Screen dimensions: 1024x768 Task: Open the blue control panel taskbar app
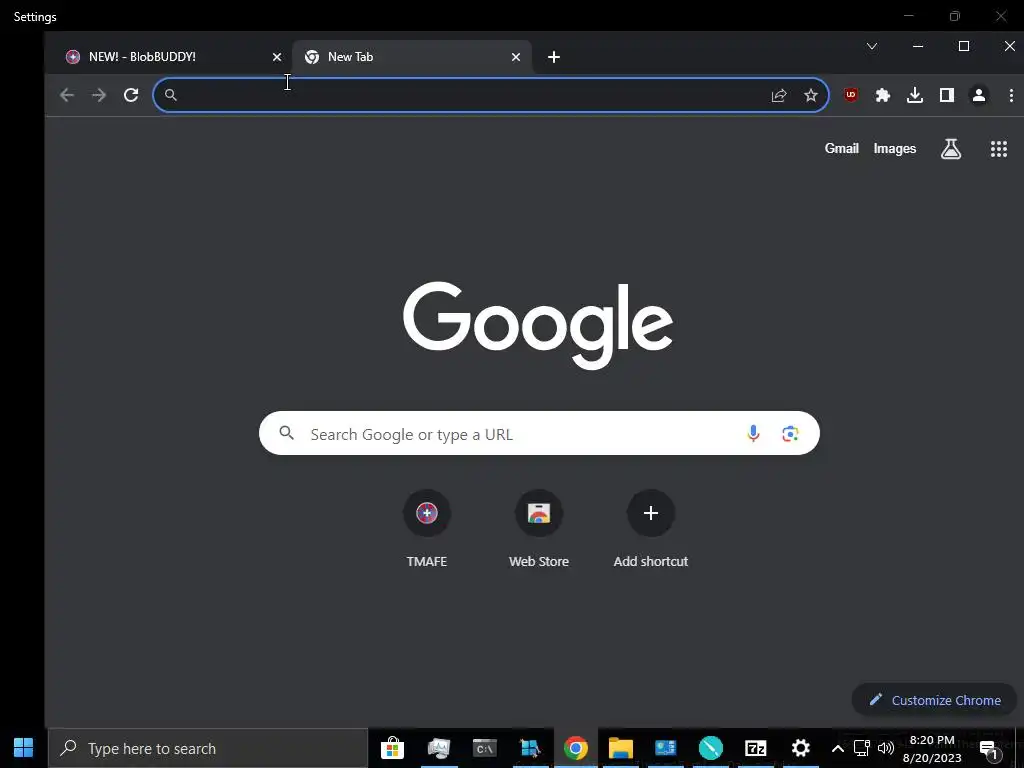coord(665,748)
